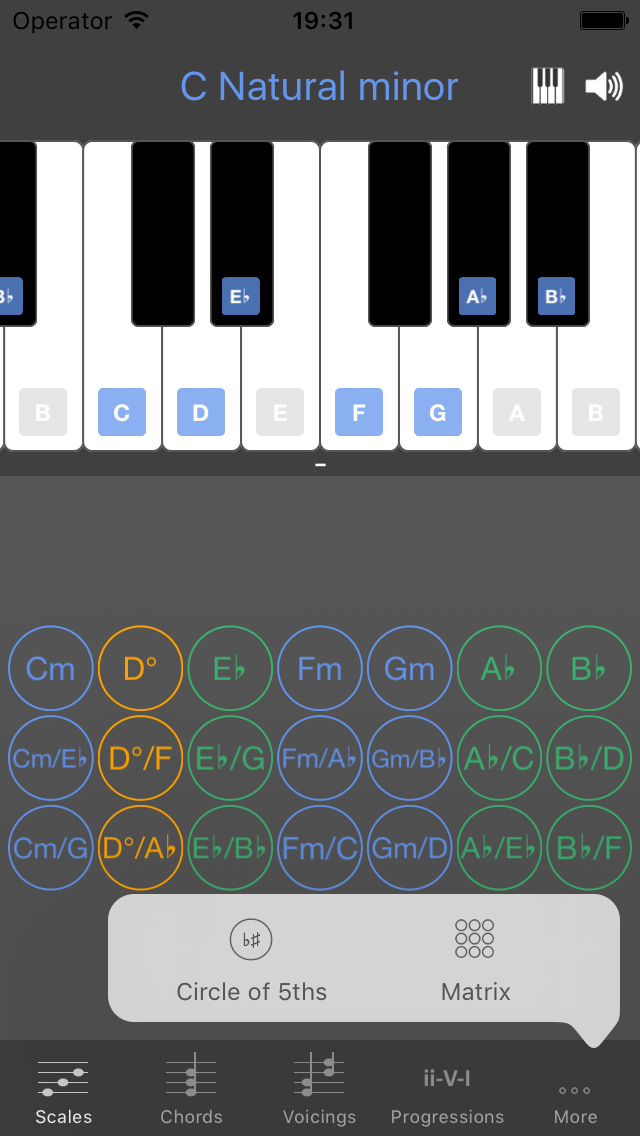The width and height of the screenshot is (640, 1136).
Task: Open the scale picker via C Natural minor title
Action: 319,86
